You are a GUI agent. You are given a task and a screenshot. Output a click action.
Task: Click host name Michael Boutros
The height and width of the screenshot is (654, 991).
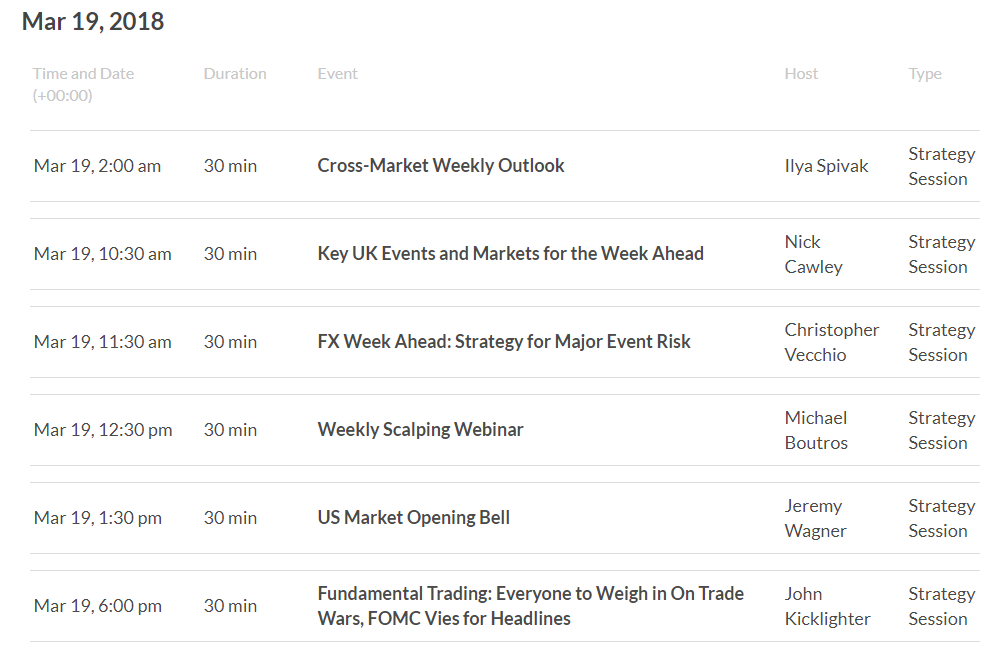point(816,430)
